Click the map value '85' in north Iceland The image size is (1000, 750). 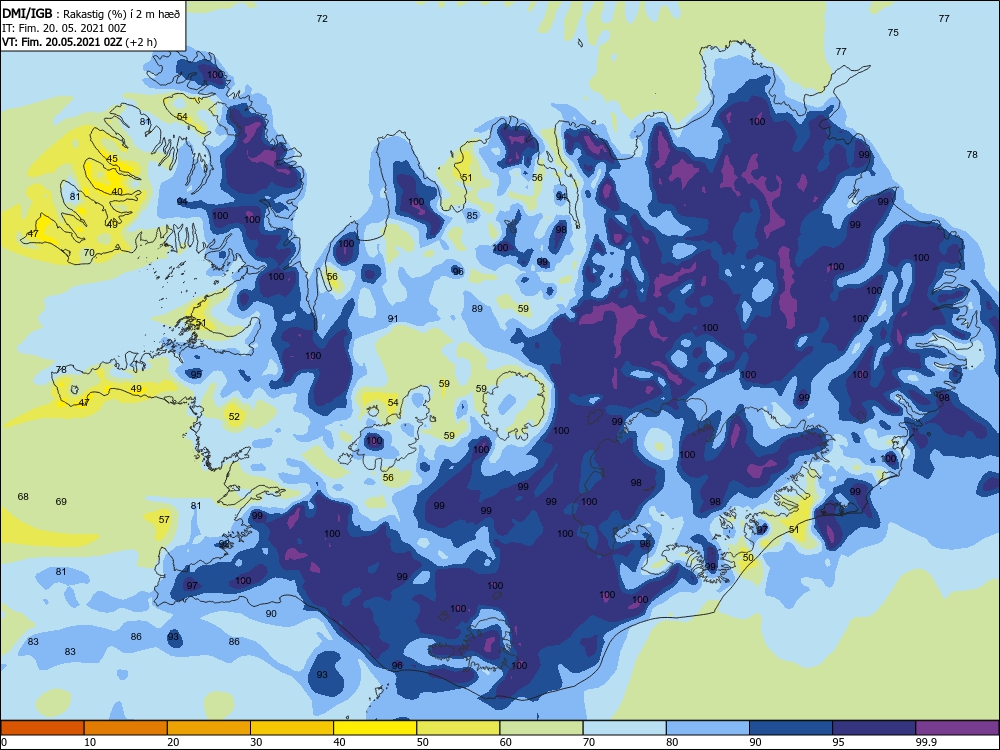472,216
